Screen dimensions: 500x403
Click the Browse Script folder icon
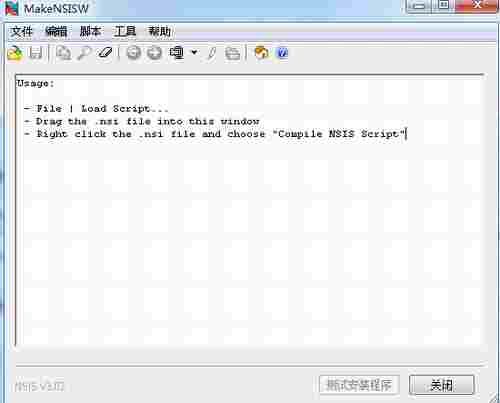(x=232, y=53)
